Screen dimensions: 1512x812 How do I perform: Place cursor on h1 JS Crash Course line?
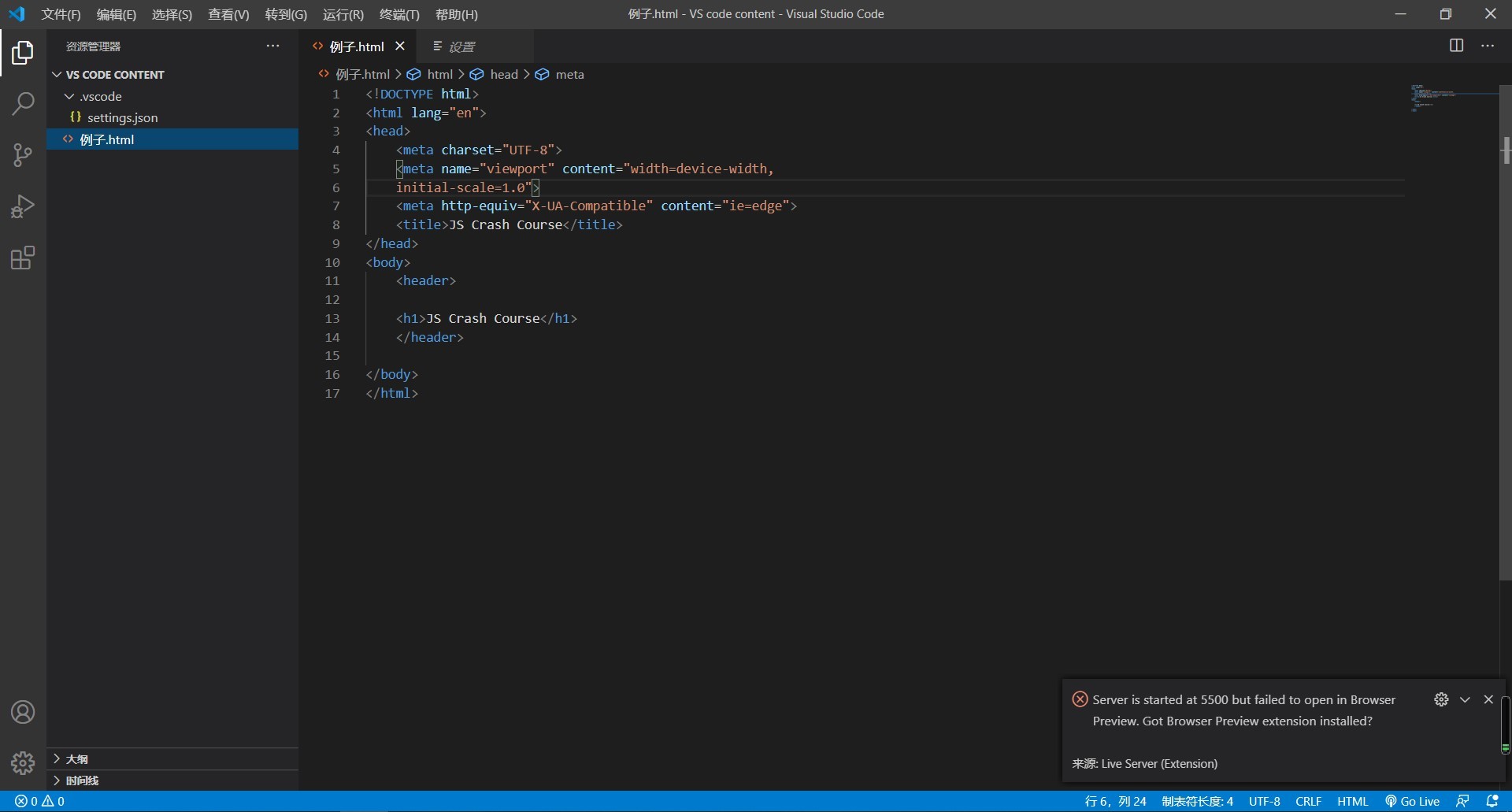pyautogui.click(x=487, y=318)
